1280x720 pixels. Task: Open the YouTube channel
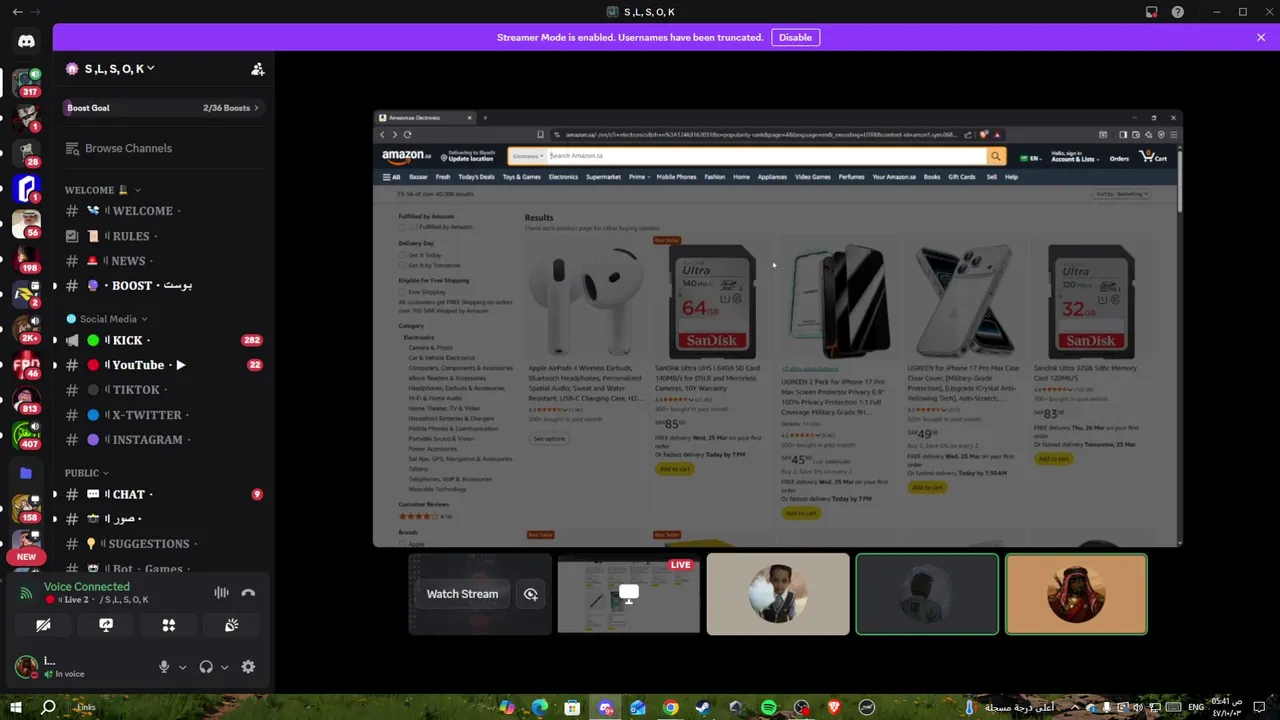coord(163,365)
